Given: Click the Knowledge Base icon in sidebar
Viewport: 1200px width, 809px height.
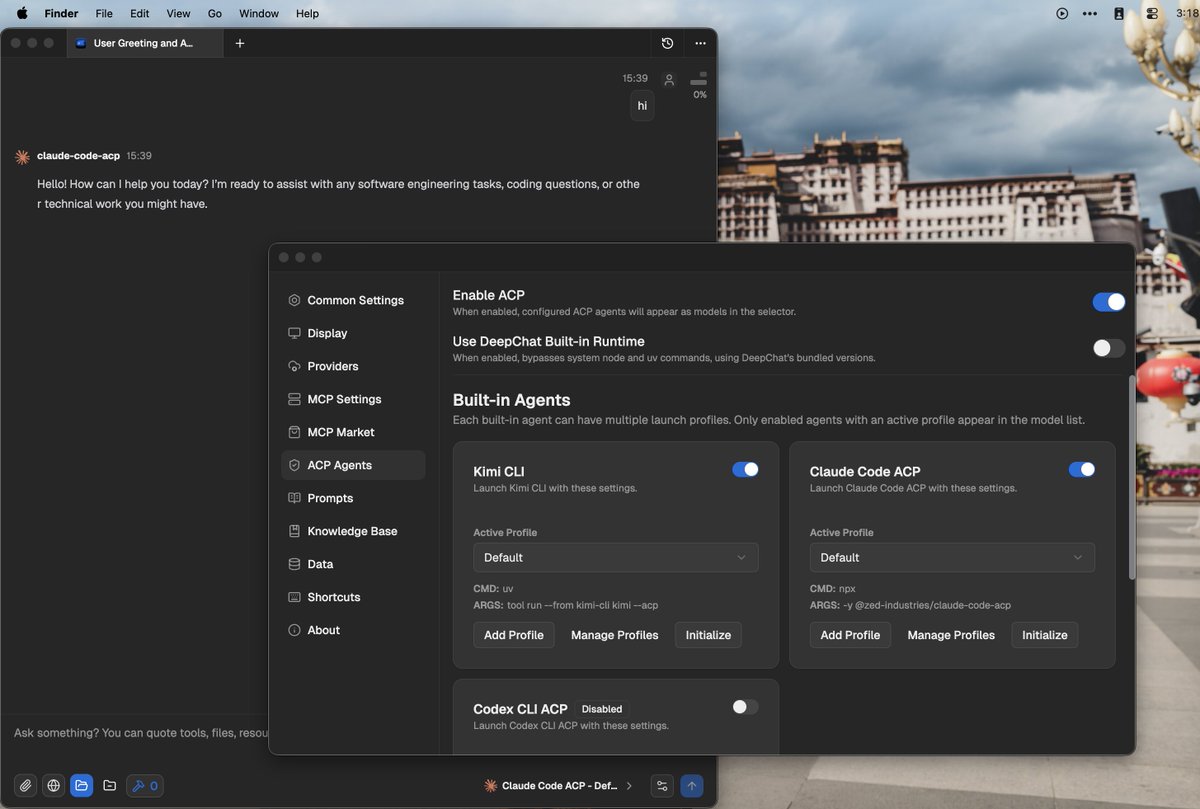Looking at the screenshot, I should [x=294, y=531].
